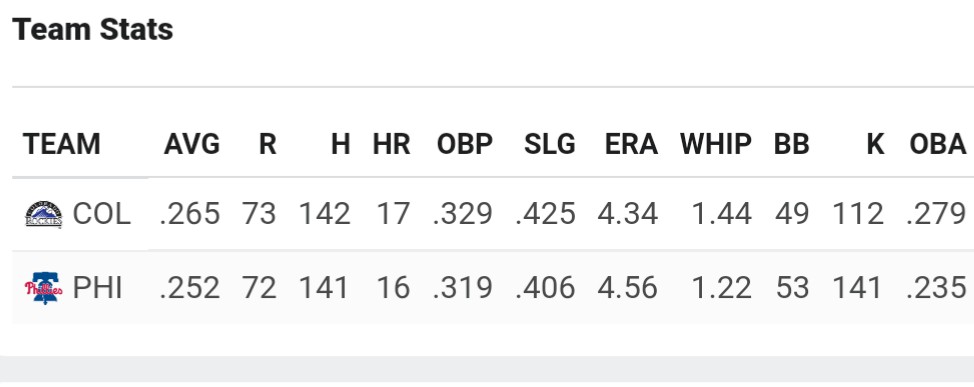Click the Colorado Rockies team logo
Screen dimensions: 974x387
[x=43, y=214]
